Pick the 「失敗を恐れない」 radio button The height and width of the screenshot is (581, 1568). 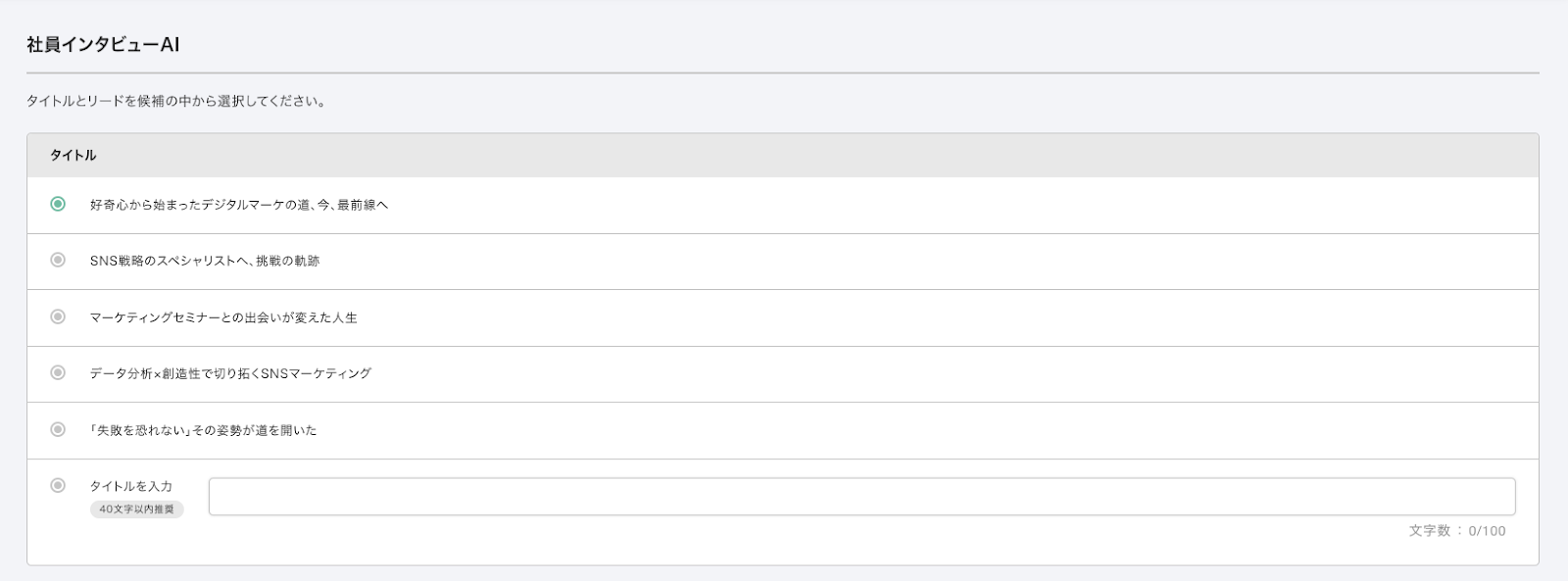[x=58, y=429]
